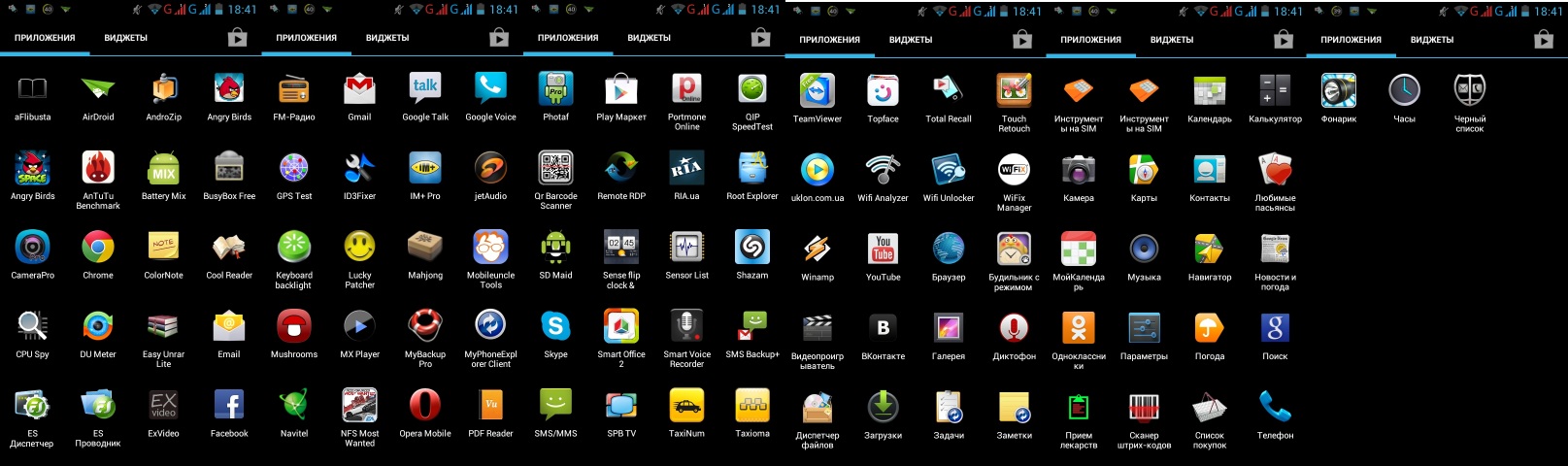Open Skype
The image size is (1568, 466).
pyautogui.click(x=555, y=327)
